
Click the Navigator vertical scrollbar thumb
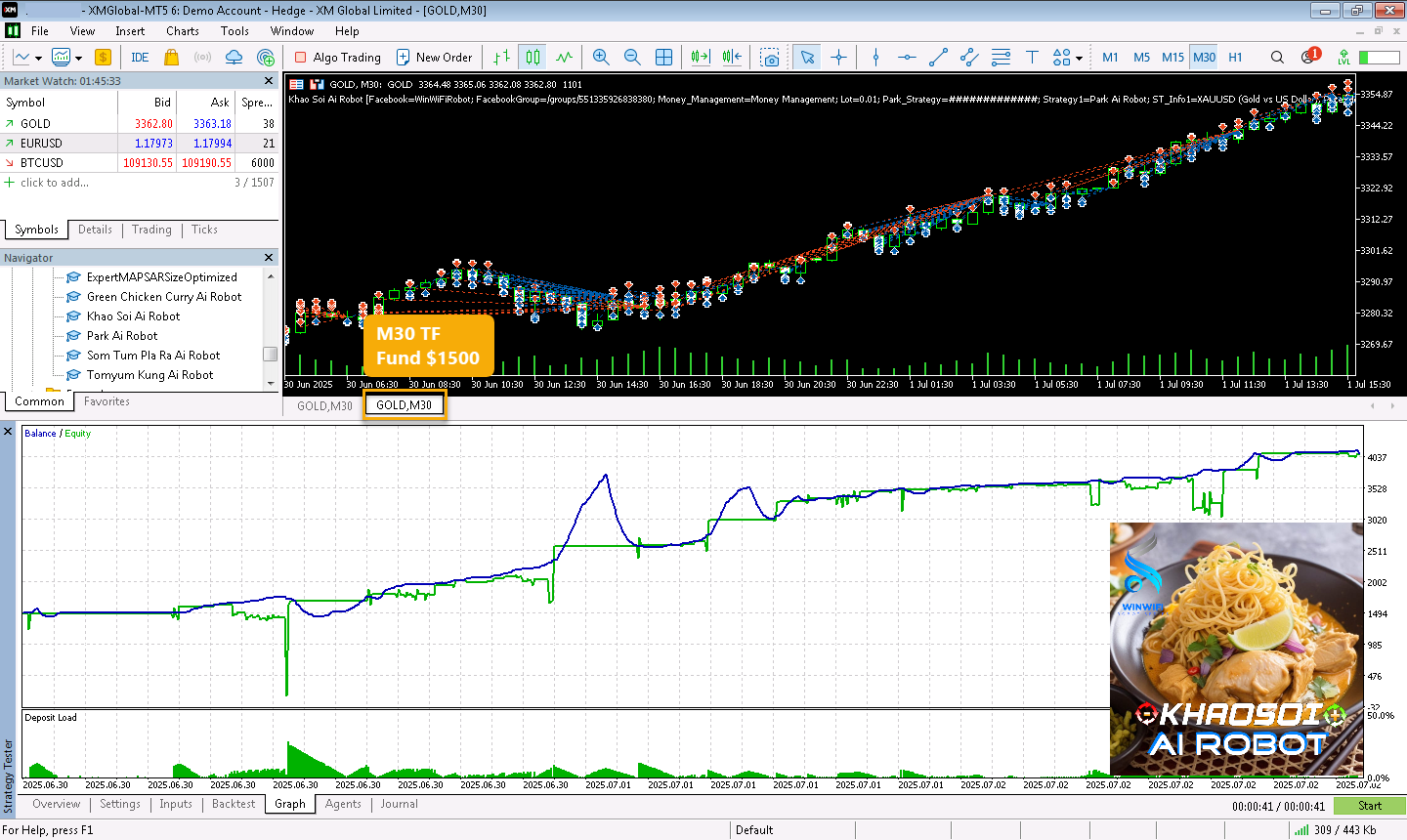(x=271, y=354)
